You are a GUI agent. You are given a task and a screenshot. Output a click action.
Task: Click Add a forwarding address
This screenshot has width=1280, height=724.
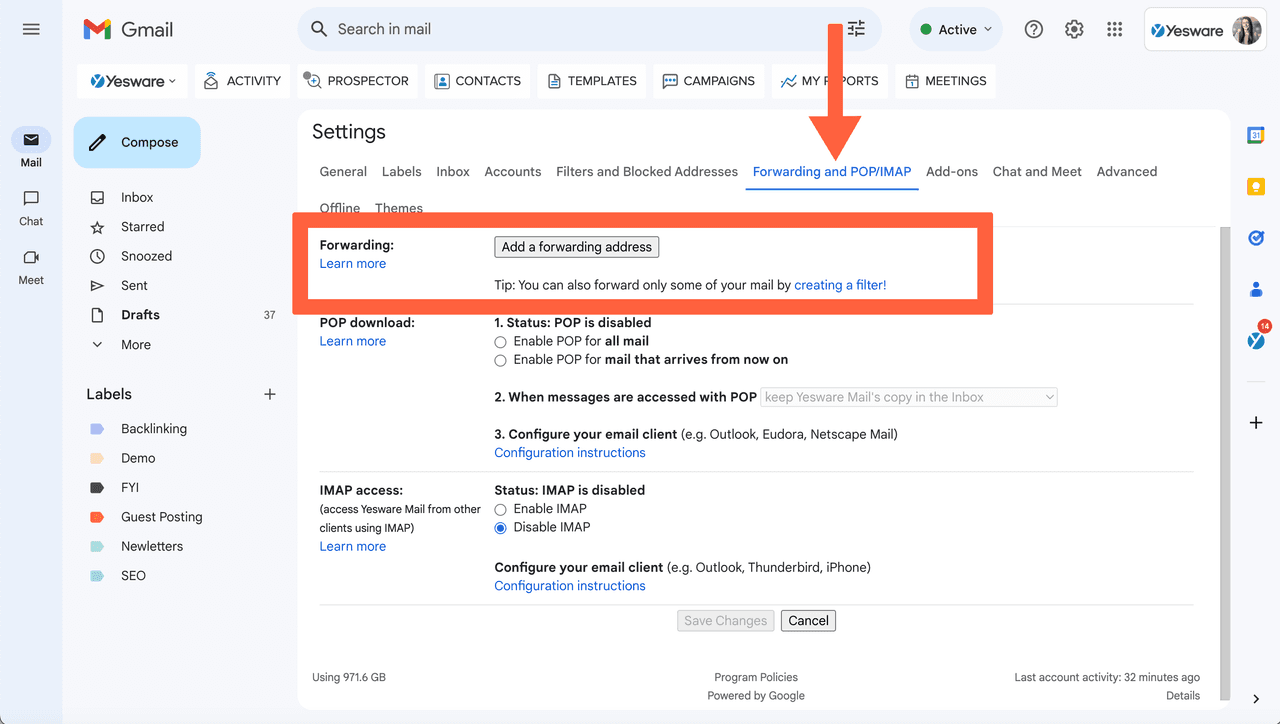pyautogui.click(x=576, y=246)
